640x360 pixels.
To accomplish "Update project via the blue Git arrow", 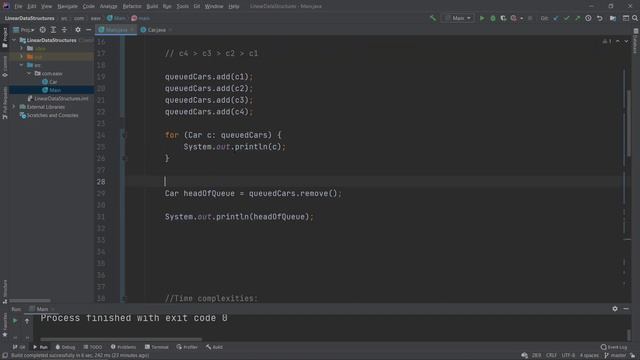I will pos(556,18).
